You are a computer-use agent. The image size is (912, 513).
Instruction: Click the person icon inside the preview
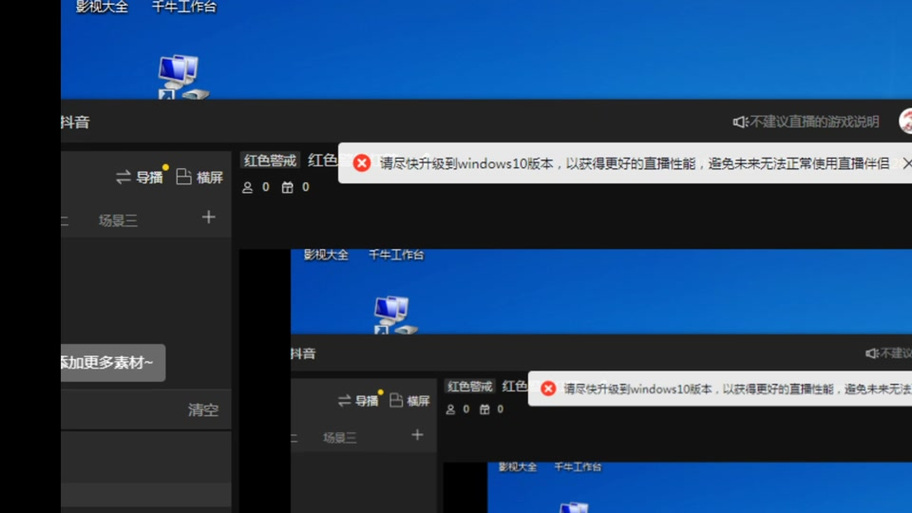pos(450,409)
